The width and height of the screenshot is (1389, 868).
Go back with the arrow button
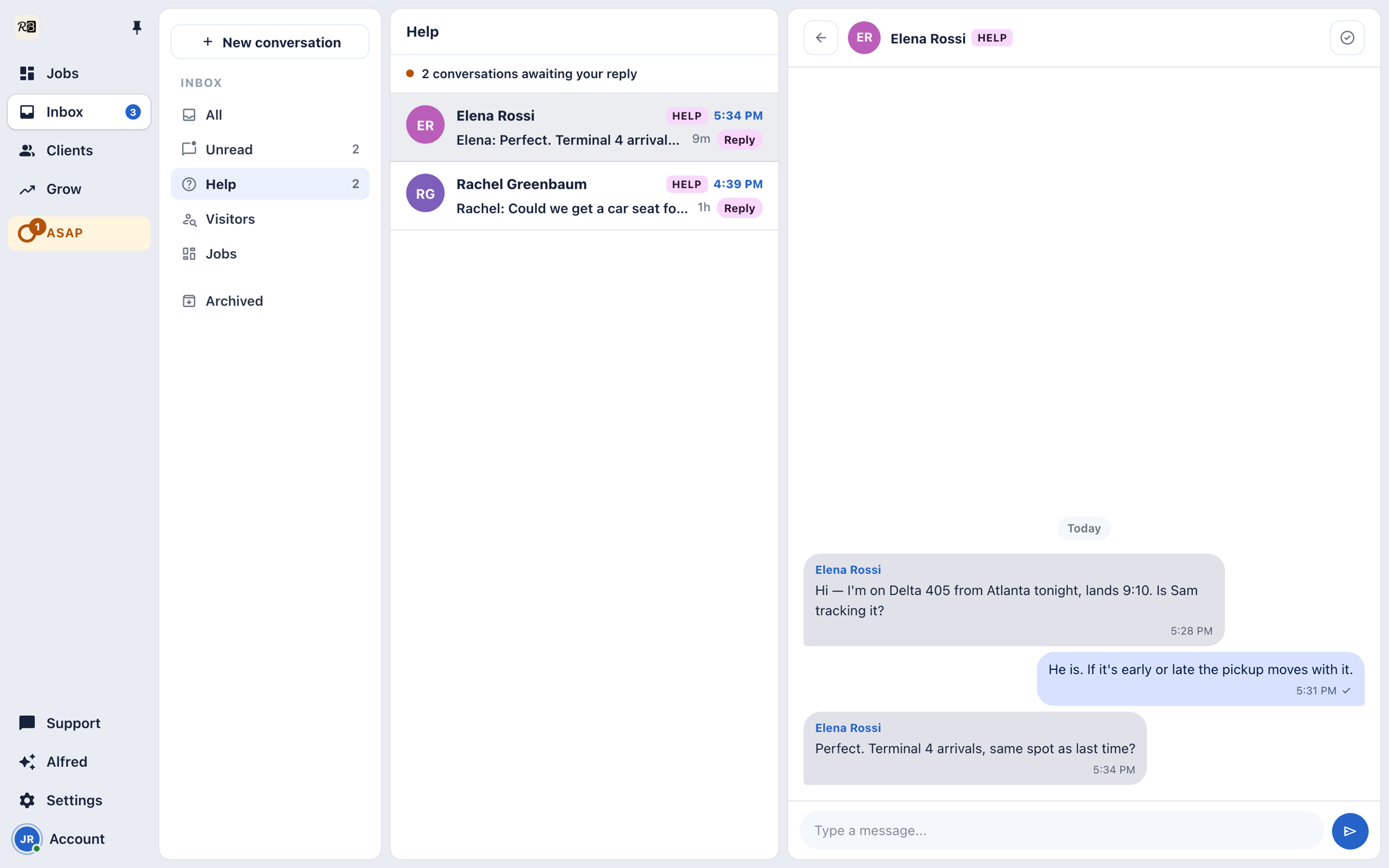[x=821, y=38]
